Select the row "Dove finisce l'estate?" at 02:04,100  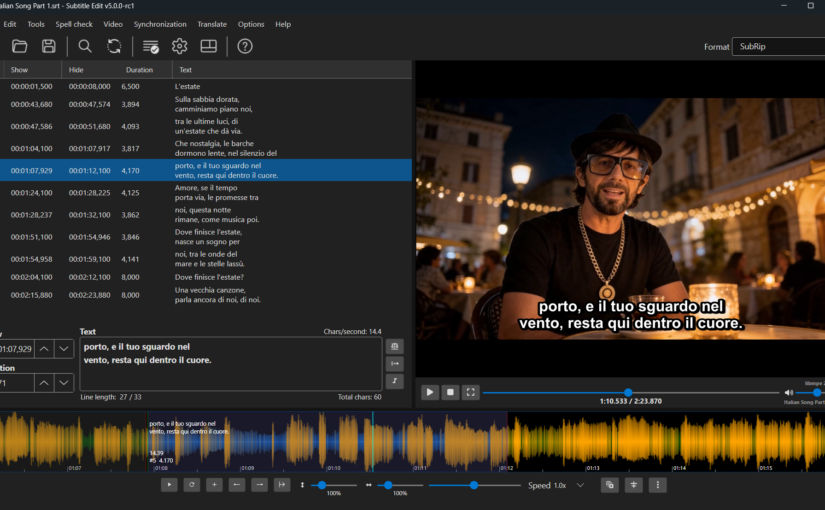(x=206, y=277)
